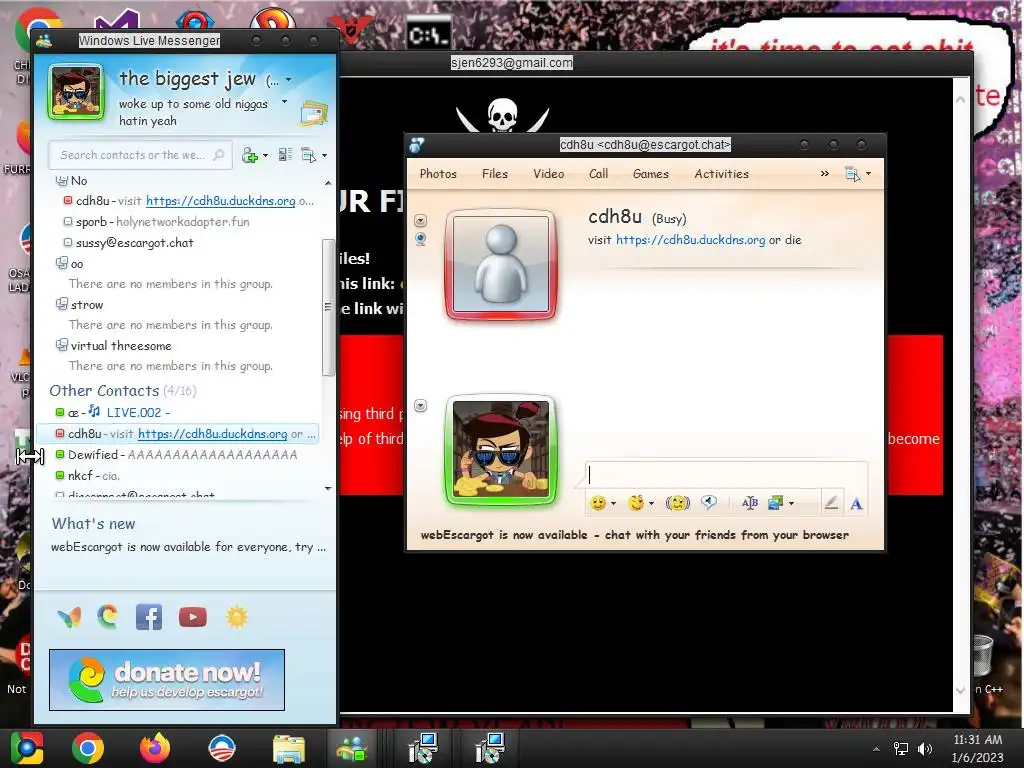Viewport: 1024px width, 768px height.
Task: Open Firefox from the taskbar
Action: (x=155, y=748)
